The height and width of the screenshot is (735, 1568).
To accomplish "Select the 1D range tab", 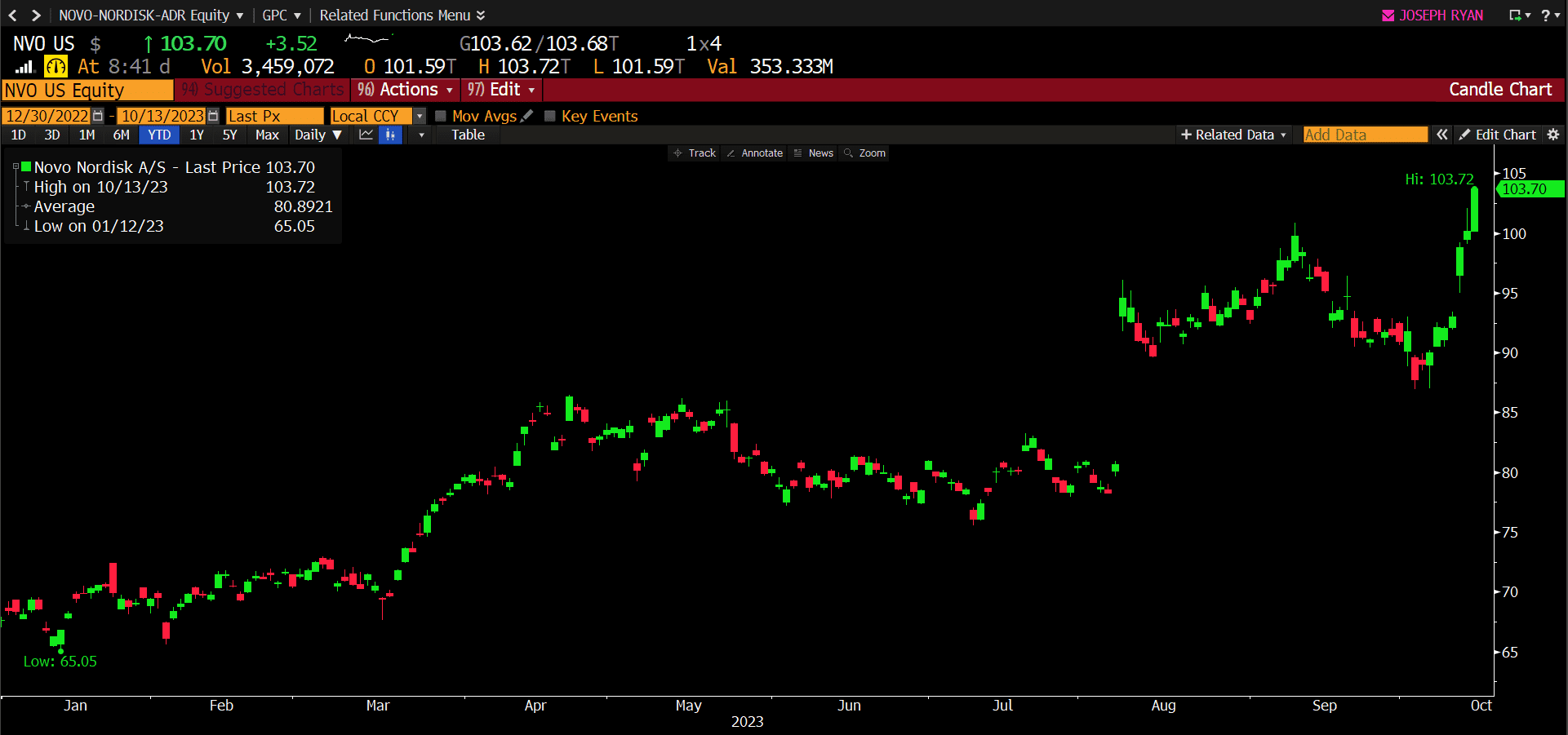I will pyautogui.click(x=19, y=135).
